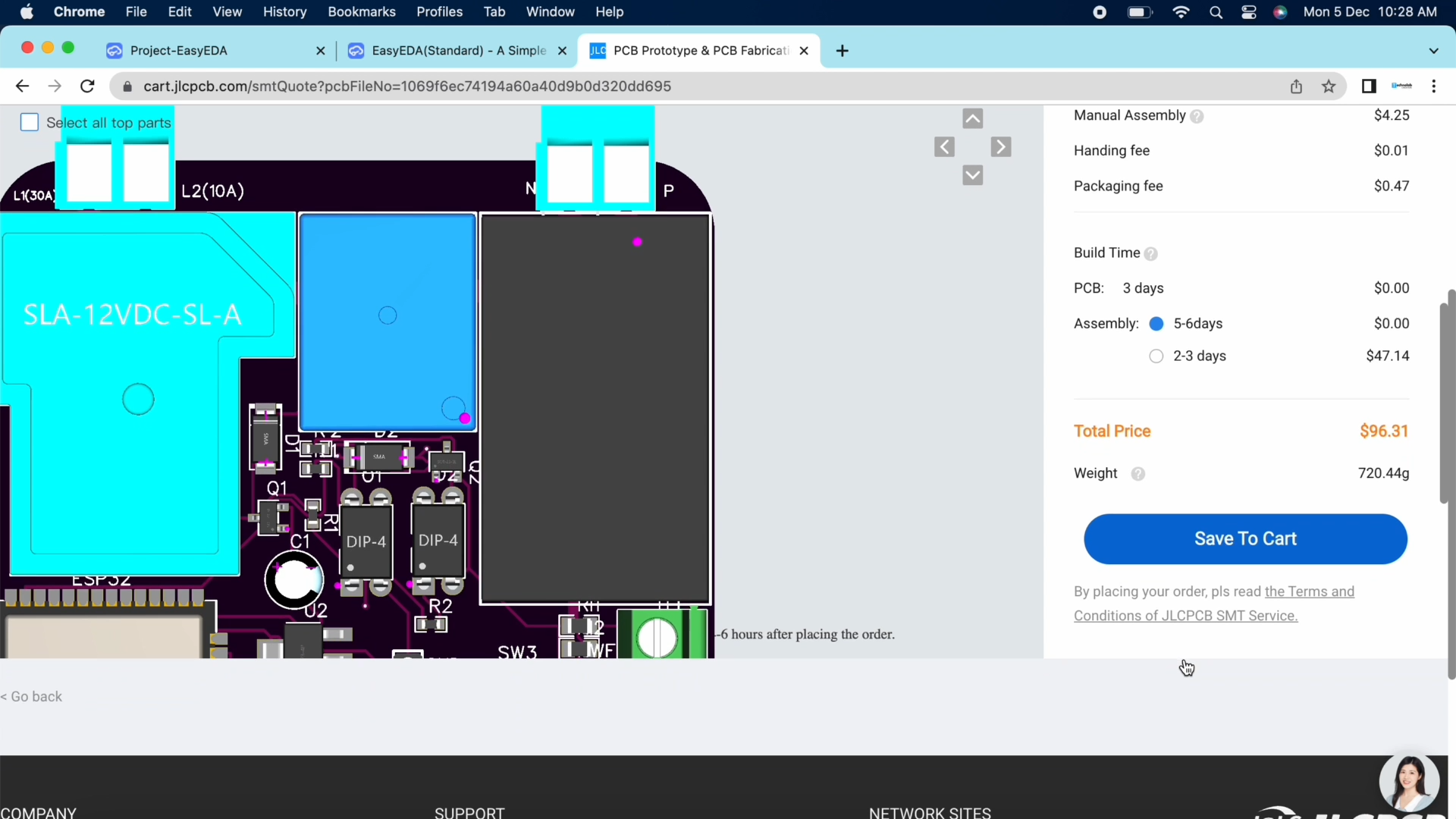
Task: Close the Project-EasyEDA tab
Action: click(x=320, y=51)
